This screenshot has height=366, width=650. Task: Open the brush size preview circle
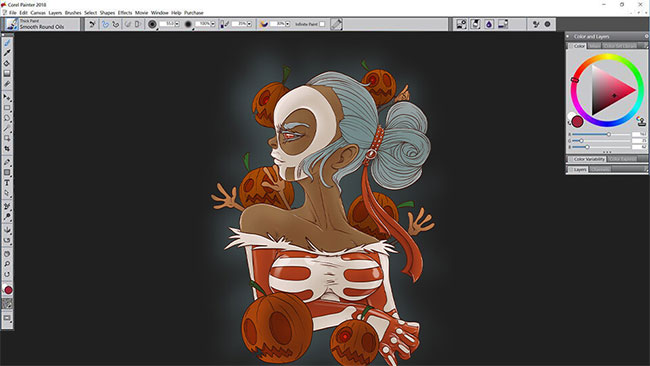[152, 24]
